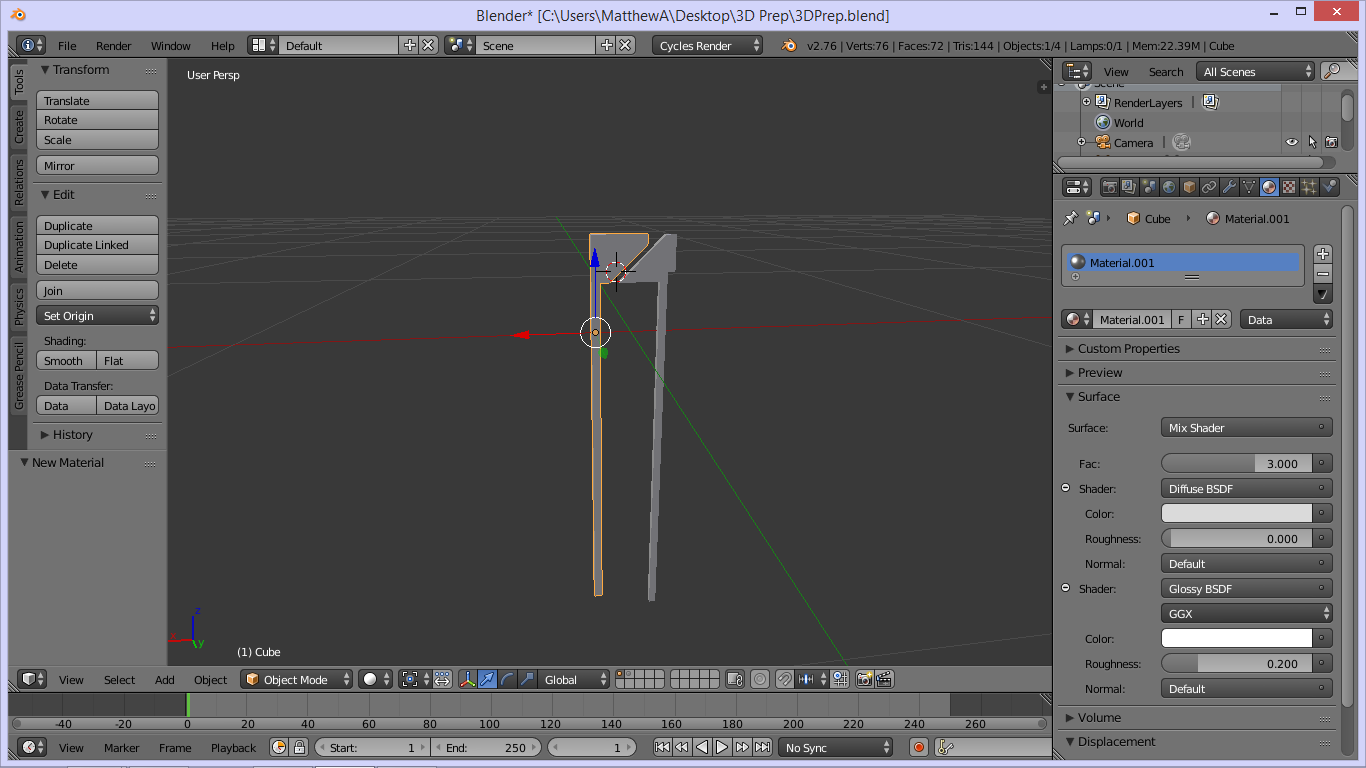Open the Texture properties tab checker icon
Screen dimensions: 1366x768
[1289, 187]
